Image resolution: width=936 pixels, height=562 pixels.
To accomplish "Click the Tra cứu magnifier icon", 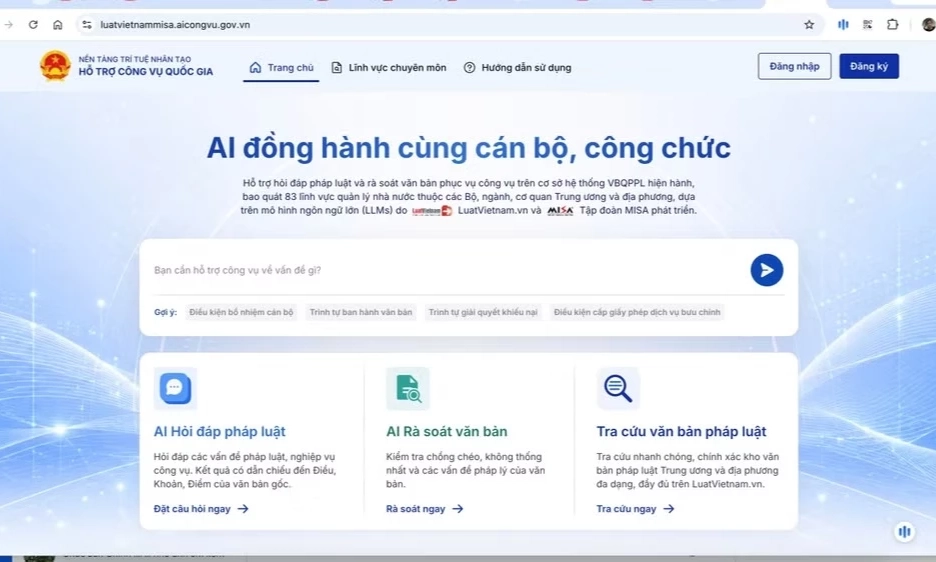I will tap(618, 388).
